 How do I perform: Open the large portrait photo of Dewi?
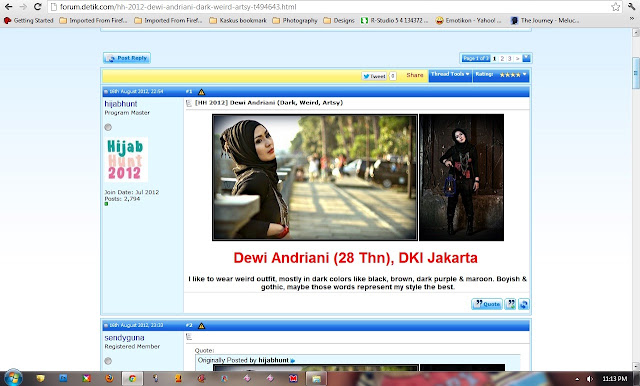coord(315,177)
